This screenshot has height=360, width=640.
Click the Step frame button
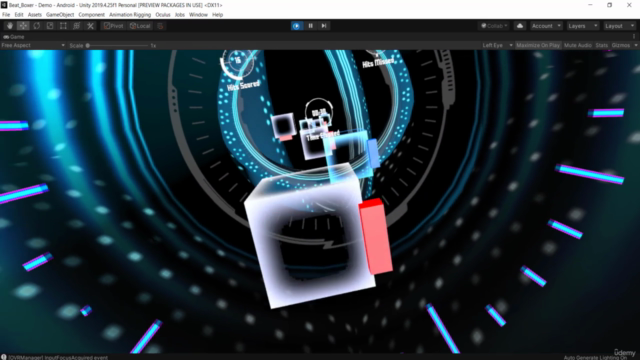[324, 26]
